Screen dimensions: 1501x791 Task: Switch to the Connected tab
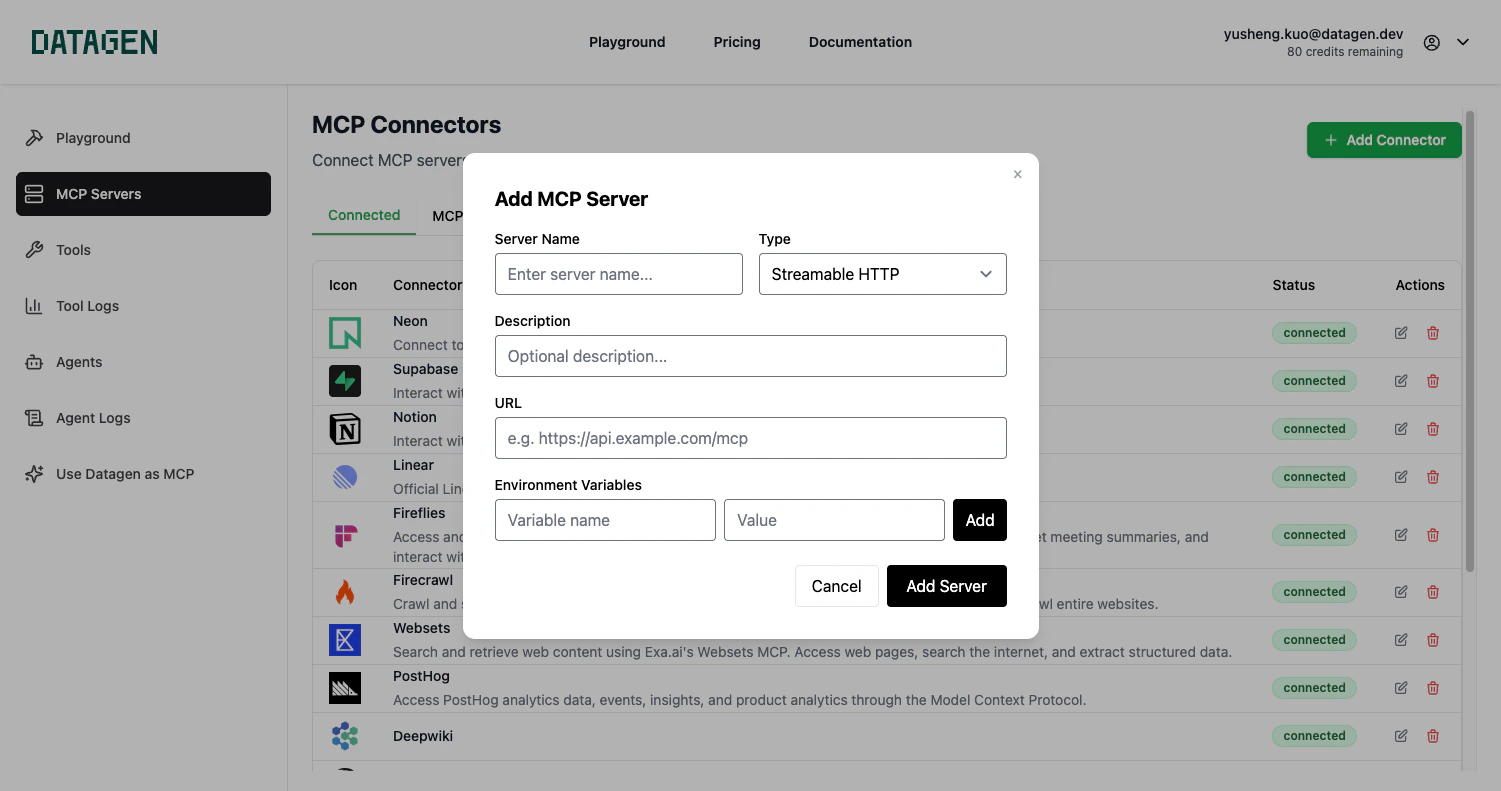(x=363, y=215)
